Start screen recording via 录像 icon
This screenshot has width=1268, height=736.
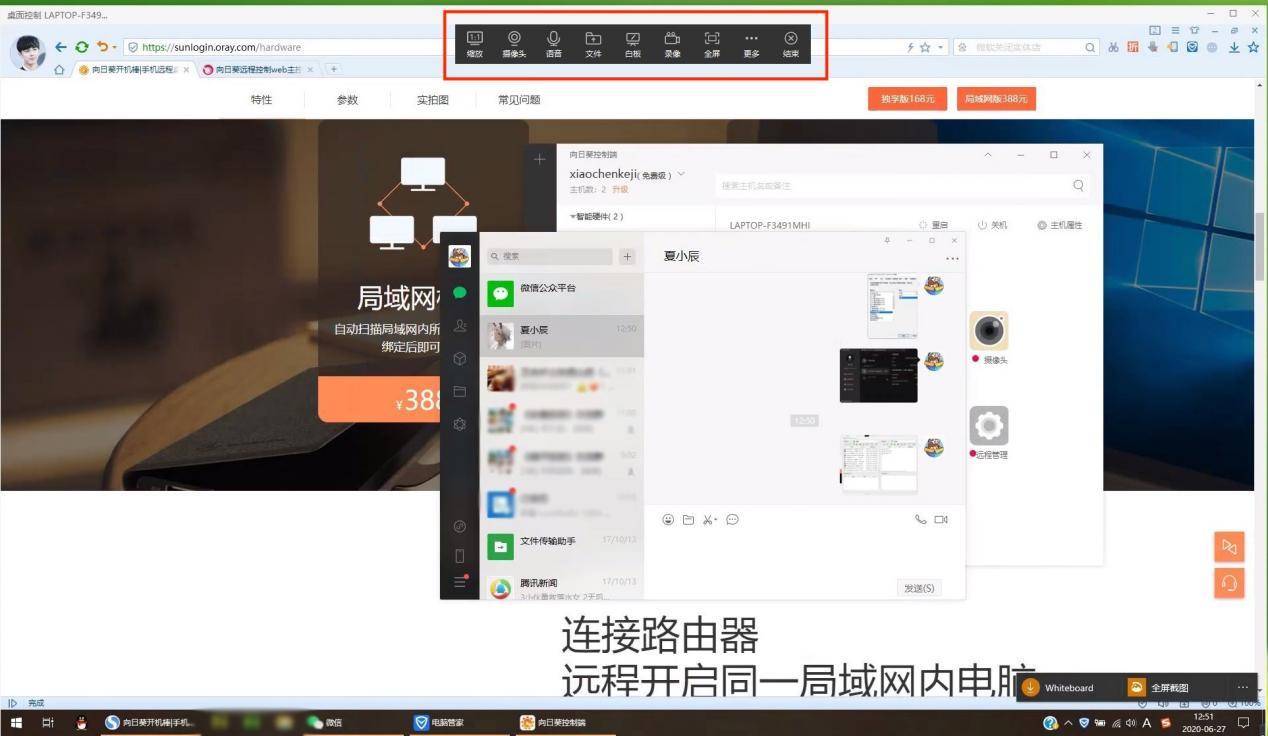(x=672, y=45)
